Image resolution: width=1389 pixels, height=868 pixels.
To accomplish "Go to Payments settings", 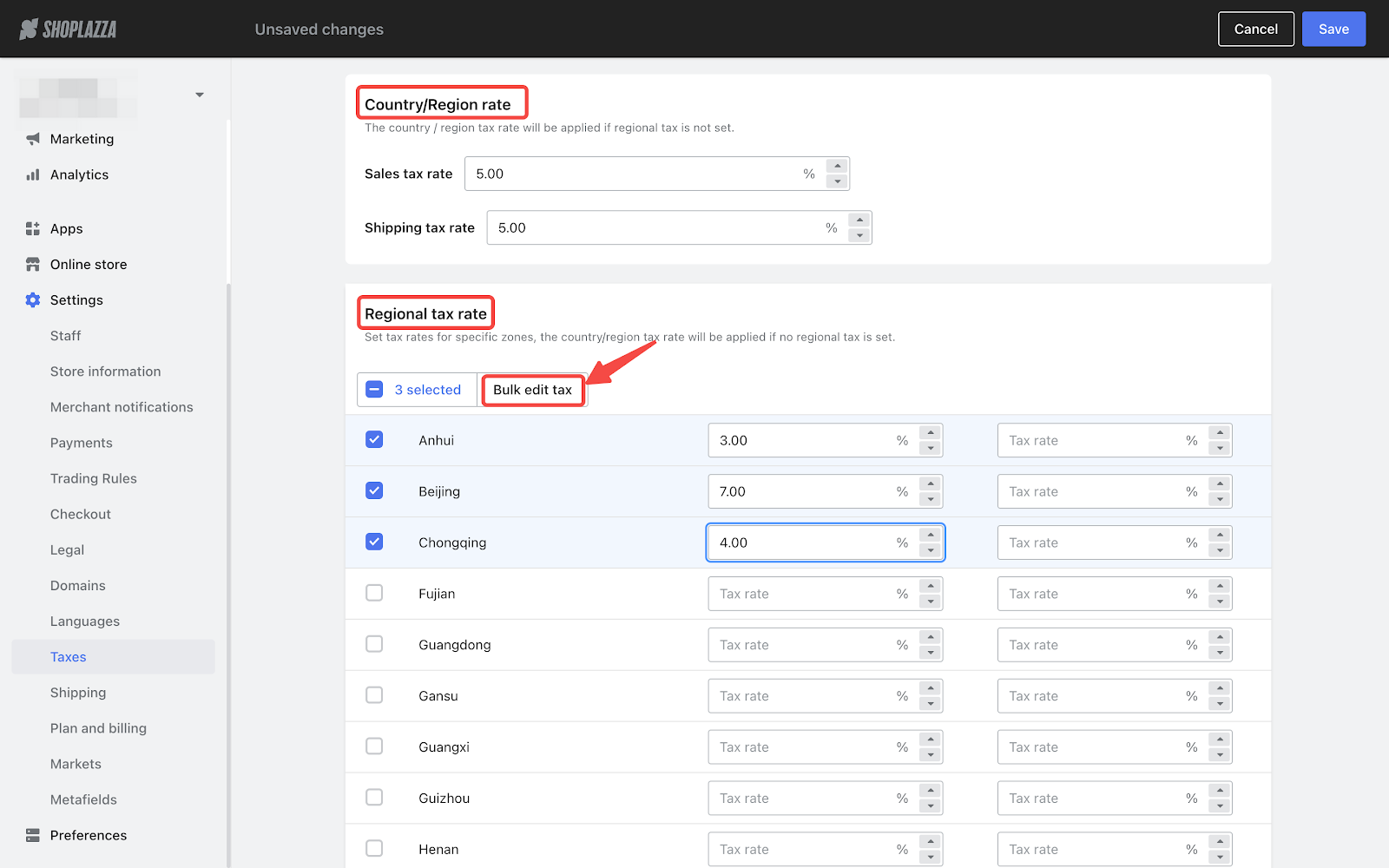I will (82, 443).
